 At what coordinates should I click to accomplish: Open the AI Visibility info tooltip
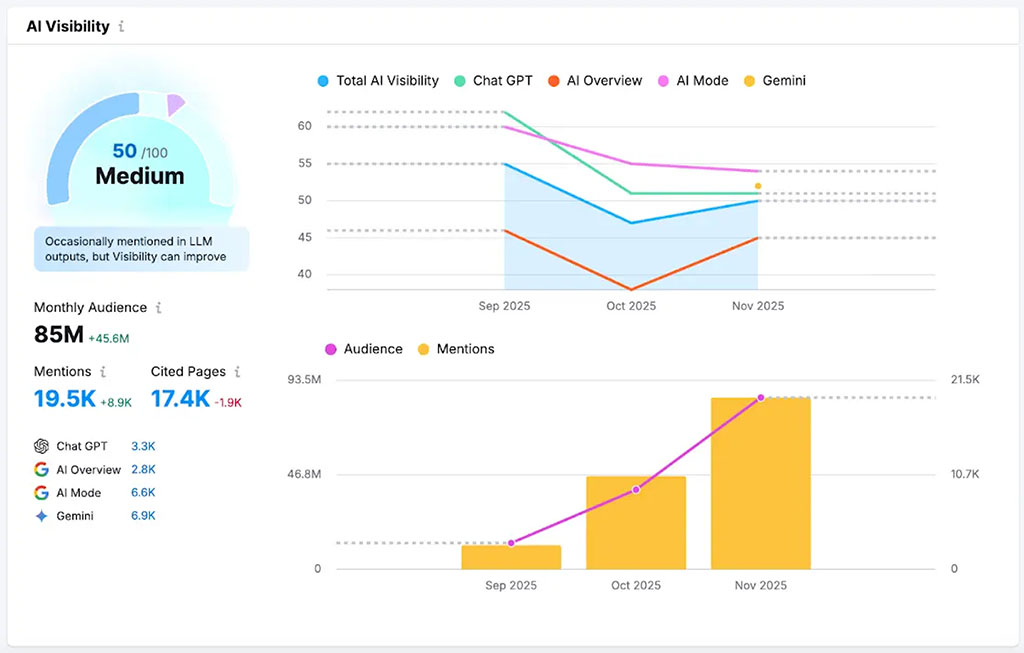(120, 26)
